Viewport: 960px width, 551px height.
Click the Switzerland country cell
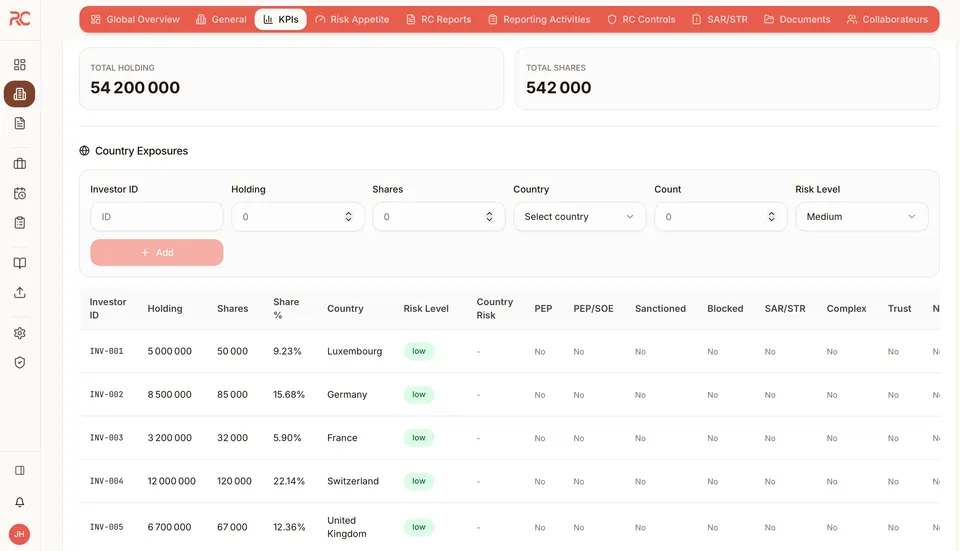(353, 481)
